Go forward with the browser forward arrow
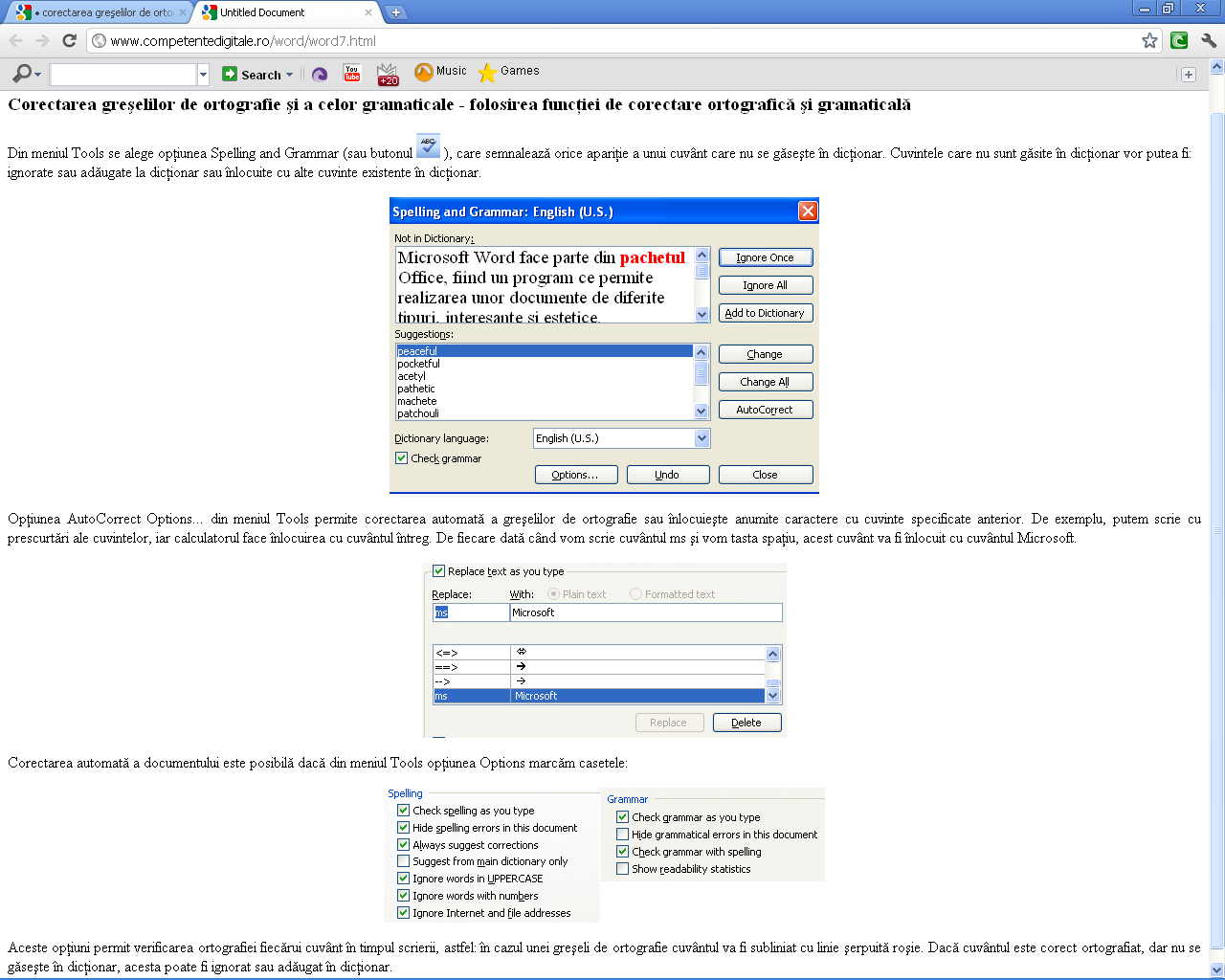Image resolution: width=1225 pixels, height=980 pixels. point(42,40)
